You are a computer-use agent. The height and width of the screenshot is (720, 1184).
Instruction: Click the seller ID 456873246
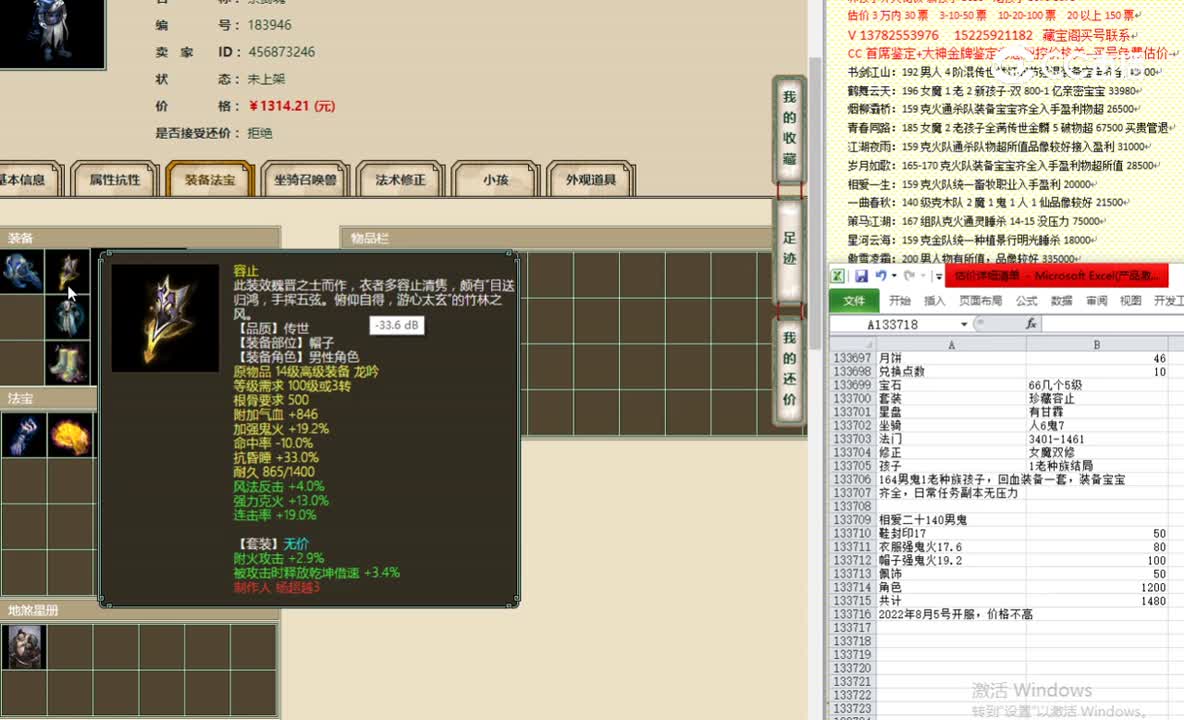281,52
